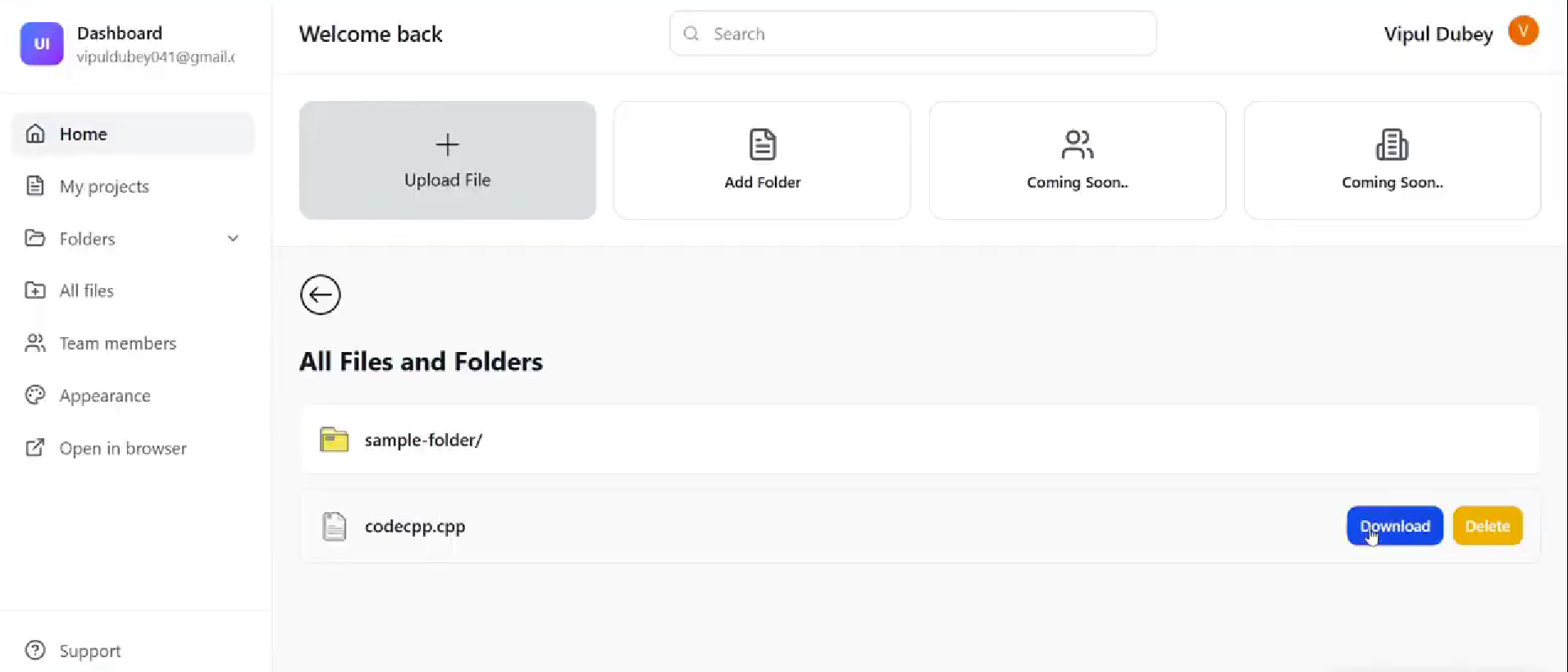Viewport: 1568px width, 672px height.
Task: Click the orange V user avatar
Action: click(x=1523, y=32)
